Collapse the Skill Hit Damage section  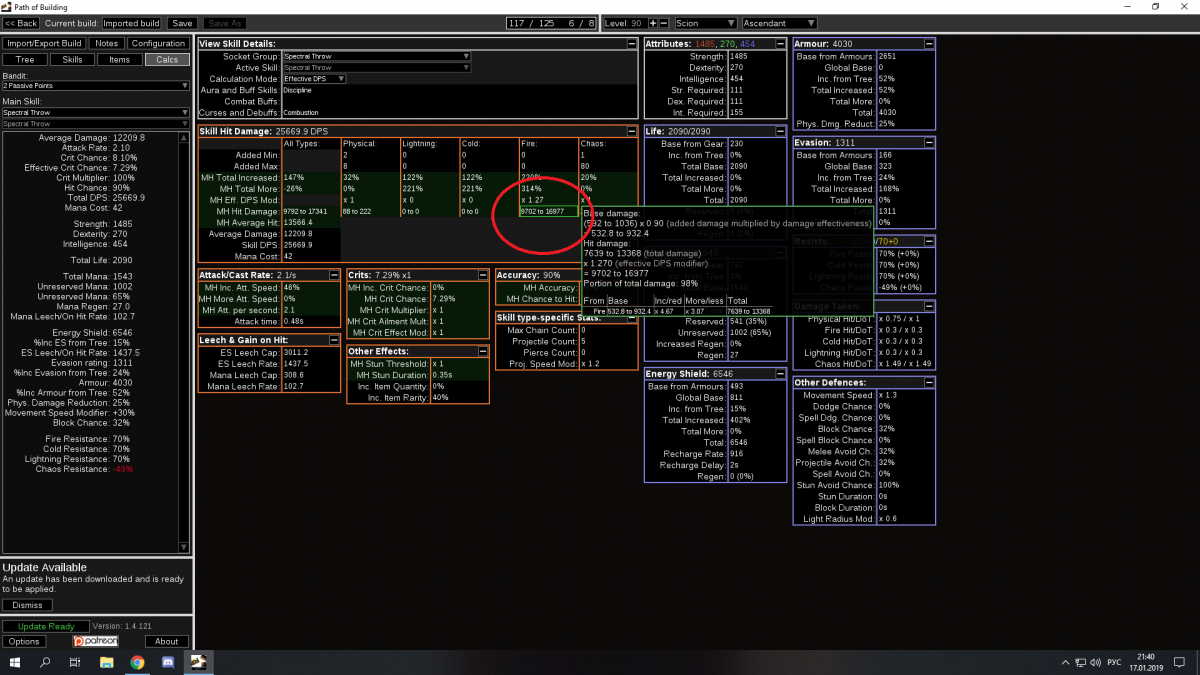pyautogui.click(x=631, y=131)
